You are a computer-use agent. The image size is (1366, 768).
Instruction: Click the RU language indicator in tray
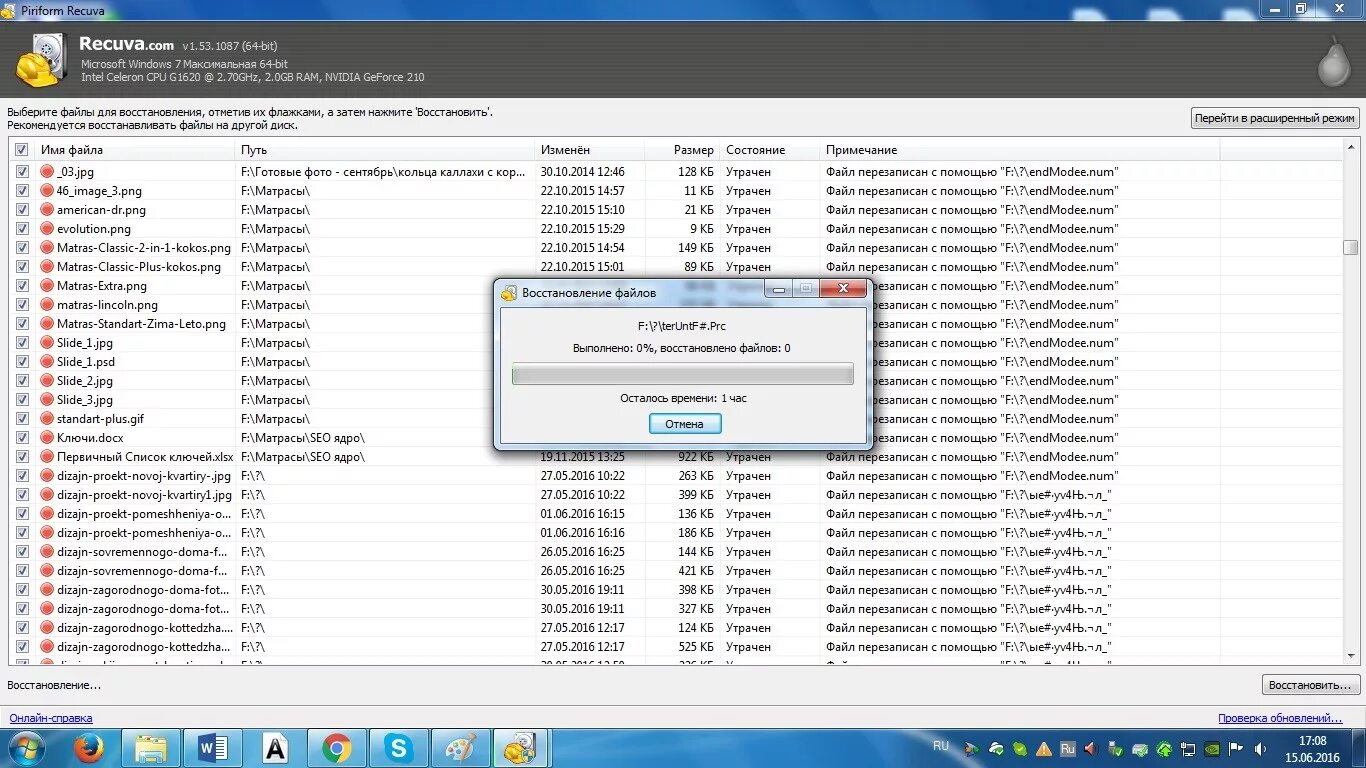coord(940,746)
